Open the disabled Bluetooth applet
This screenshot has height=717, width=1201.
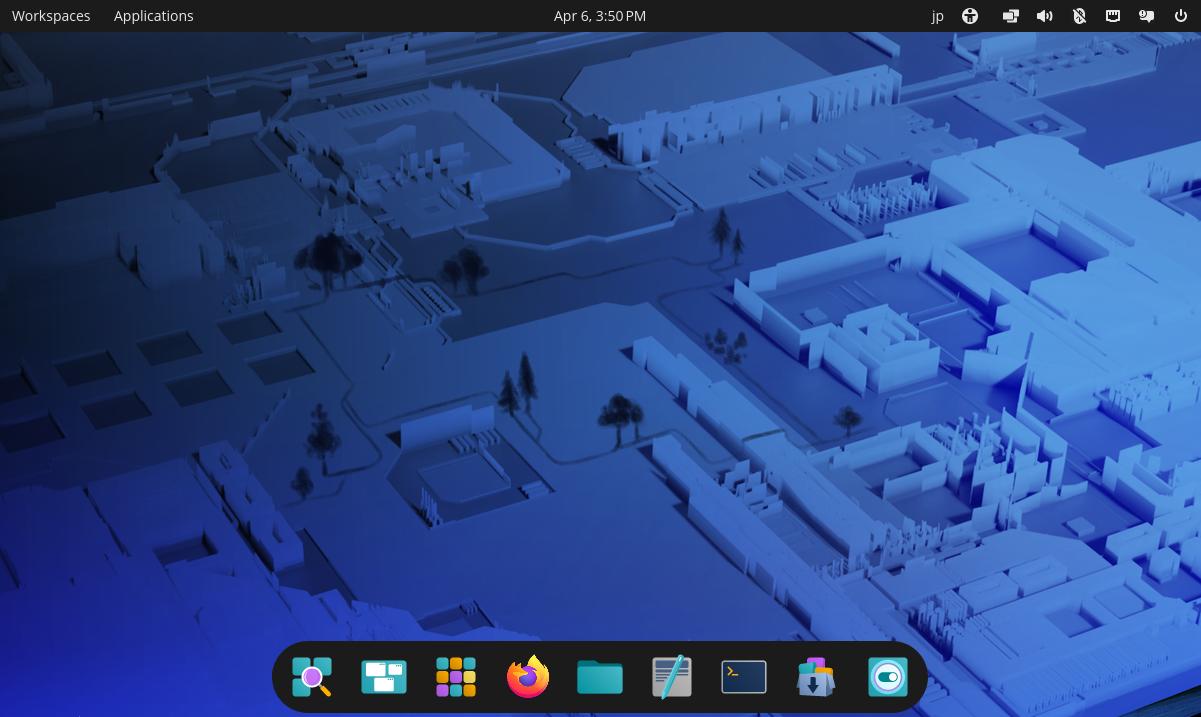[1079, 16]
